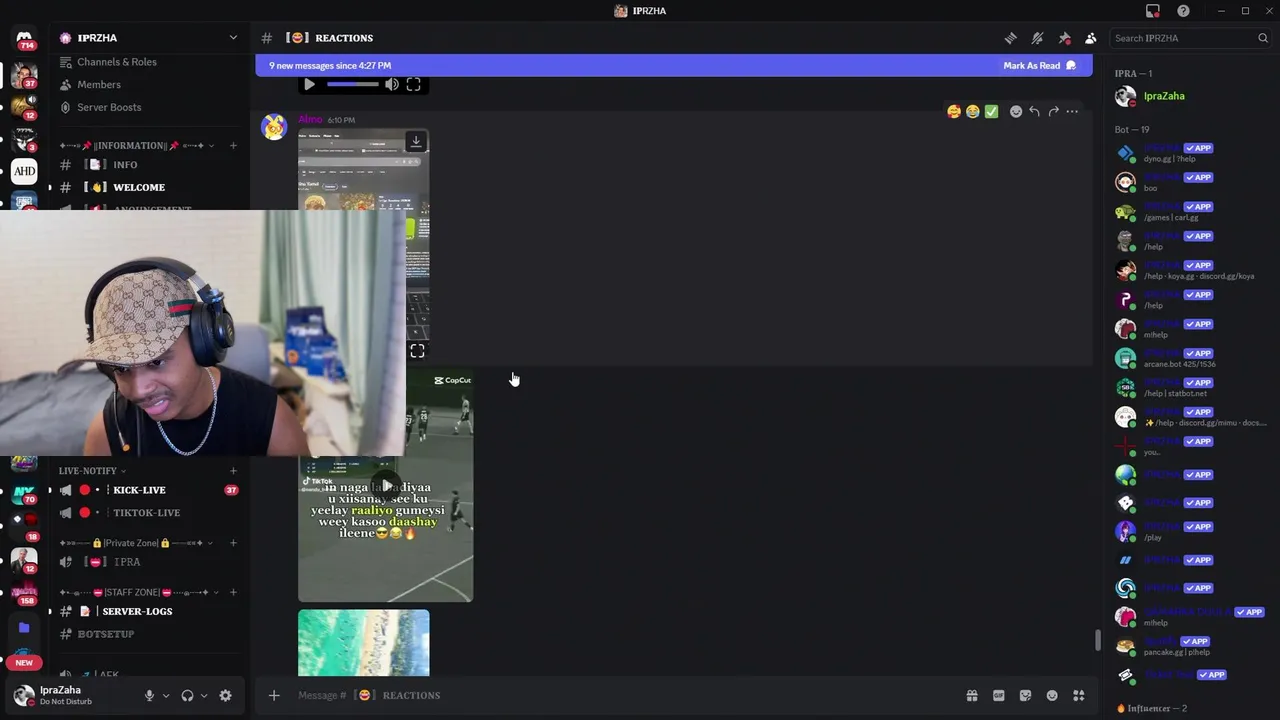Open the Members list entry

pyautogui.click(x=99, y=85)
